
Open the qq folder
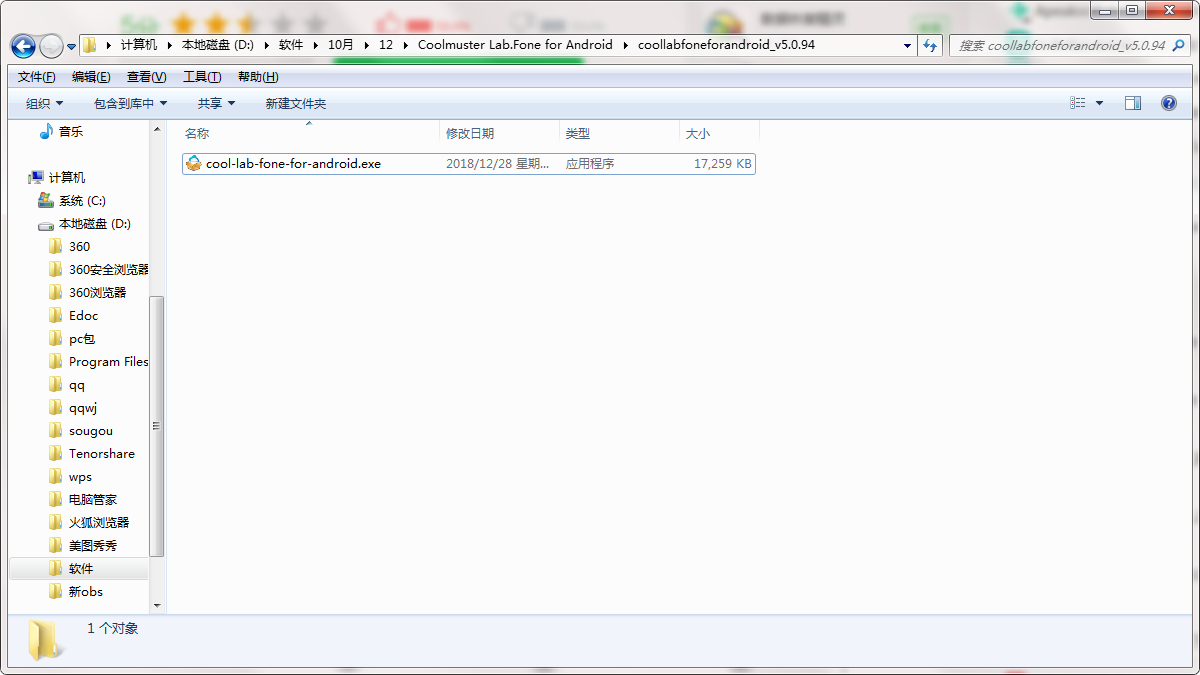77,384
